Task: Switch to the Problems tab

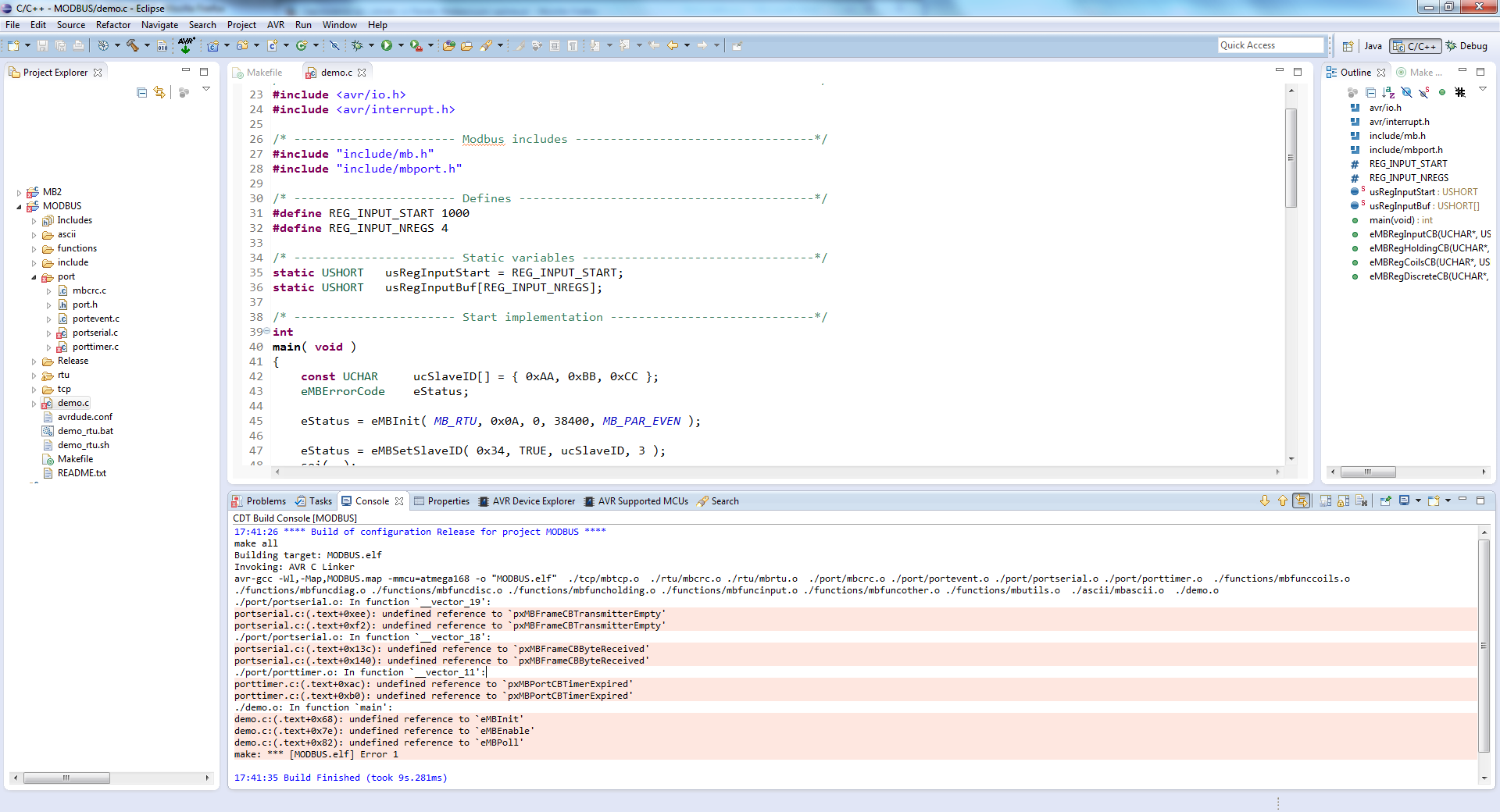Action: (266, 501)
